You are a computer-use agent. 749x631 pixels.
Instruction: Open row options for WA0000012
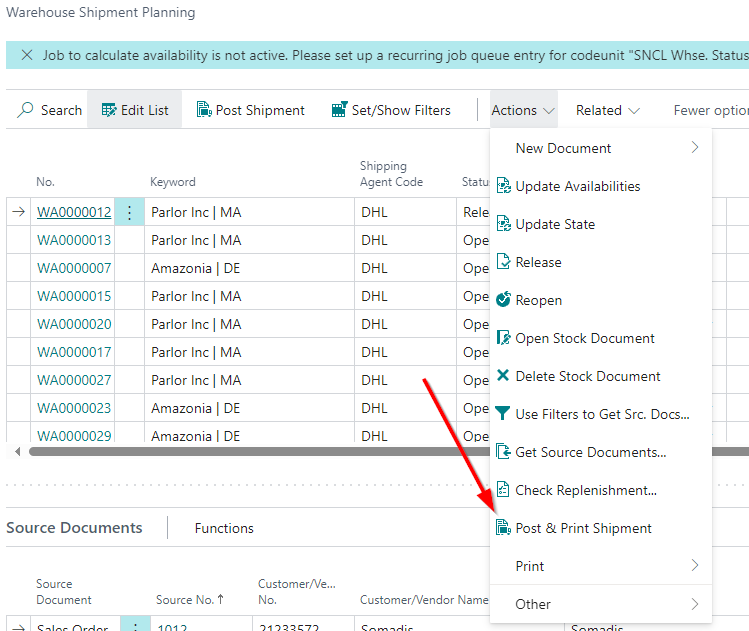coord(130,212)
